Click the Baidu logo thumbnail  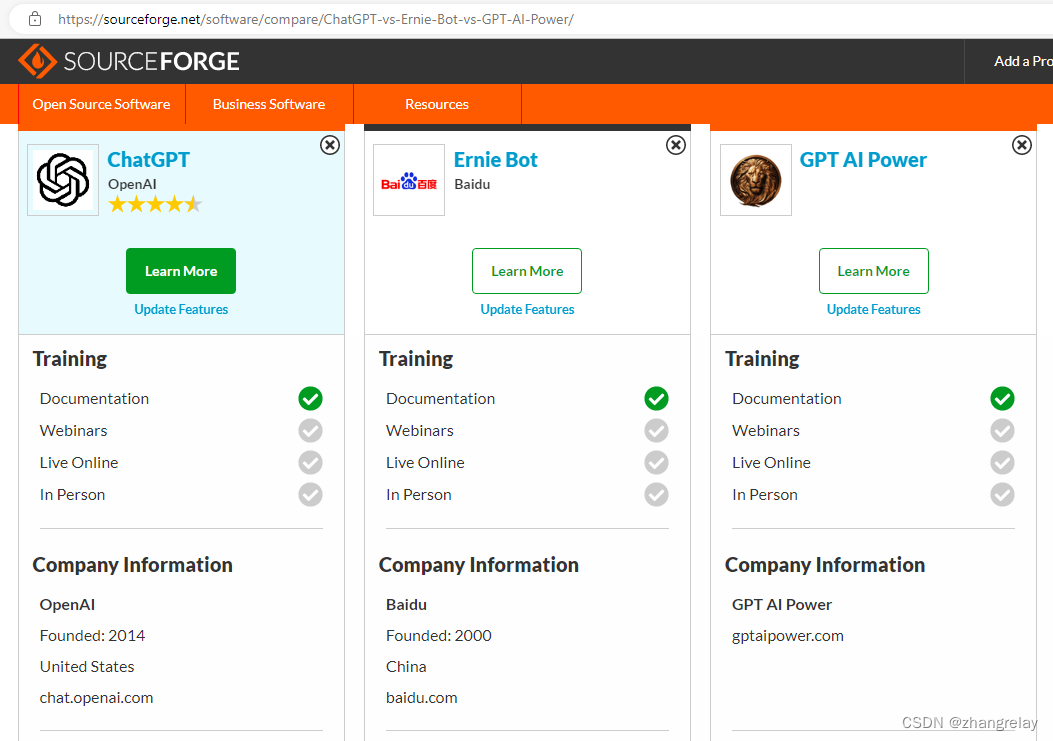point(409,180)
